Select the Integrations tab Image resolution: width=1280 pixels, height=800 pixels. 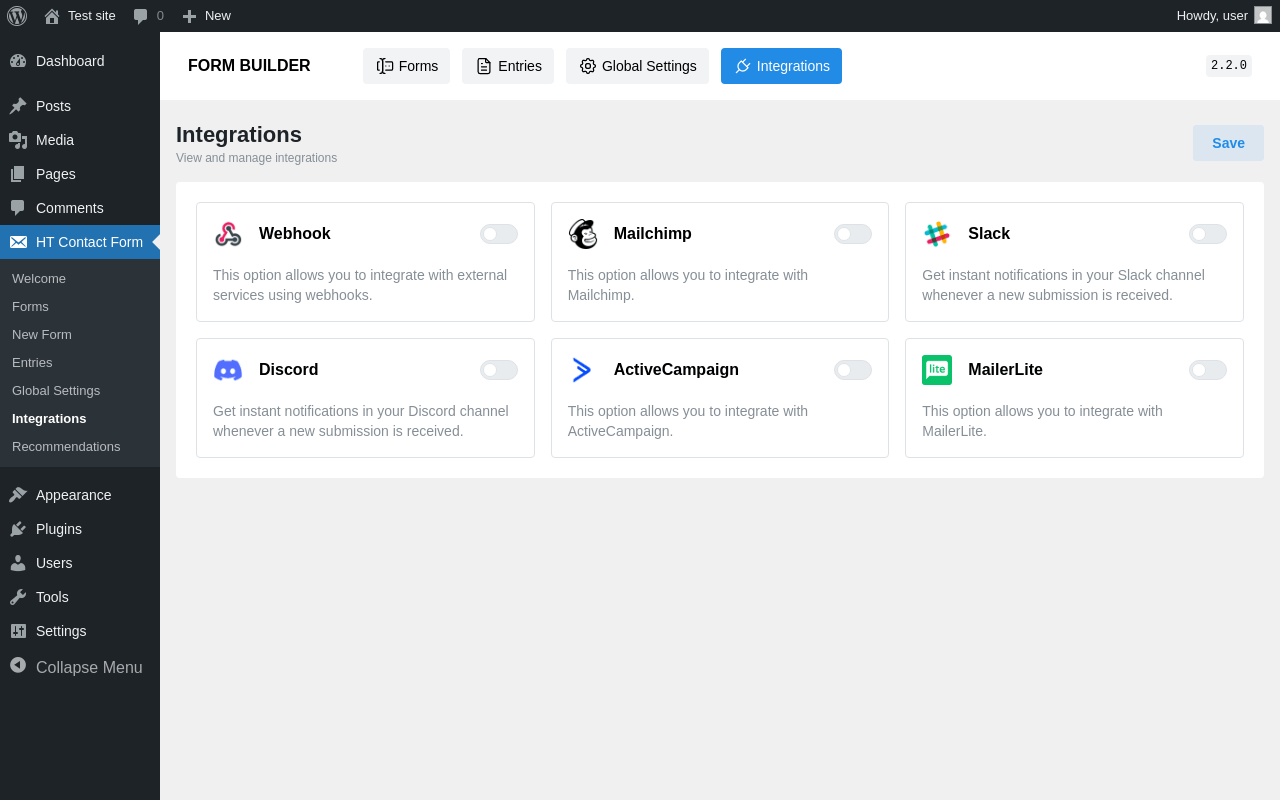click(x=781, y=66)
